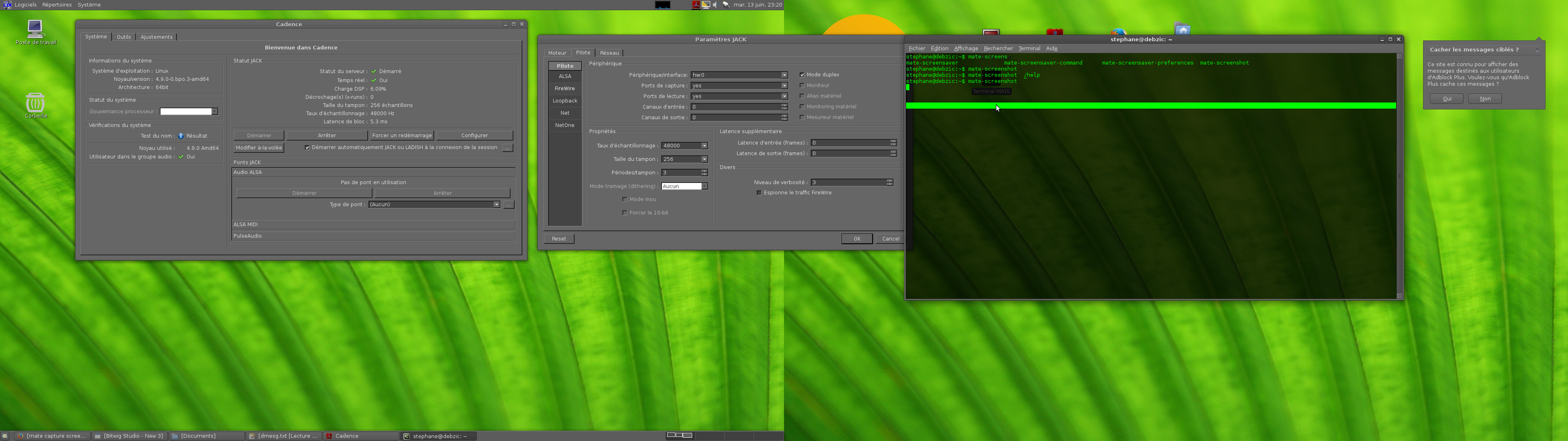The image size is (1568, 441).
Task: Click the Test du nom result icon
Action: 181,136
